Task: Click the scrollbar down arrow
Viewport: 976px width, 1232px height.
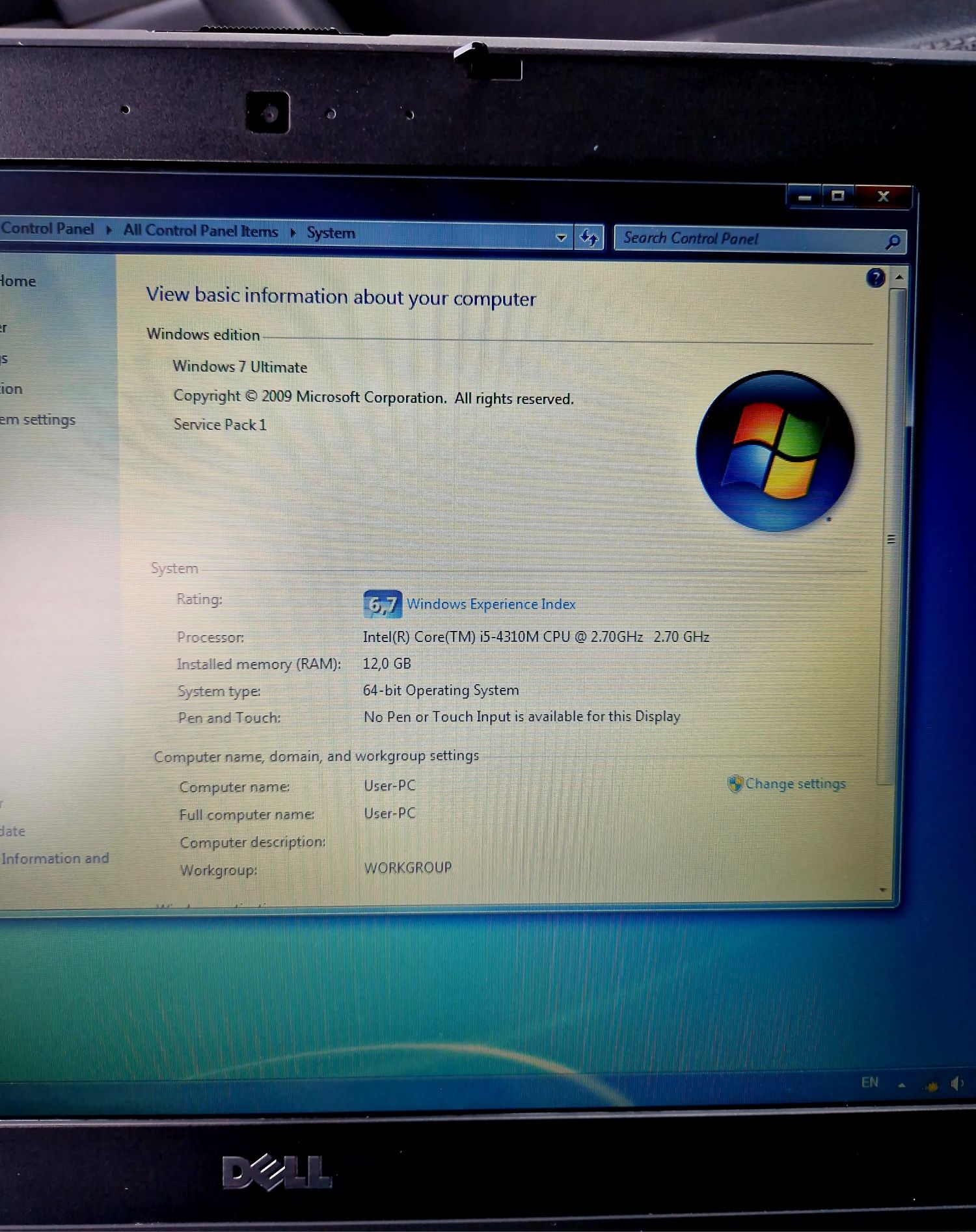Action: tap(884, 889)
